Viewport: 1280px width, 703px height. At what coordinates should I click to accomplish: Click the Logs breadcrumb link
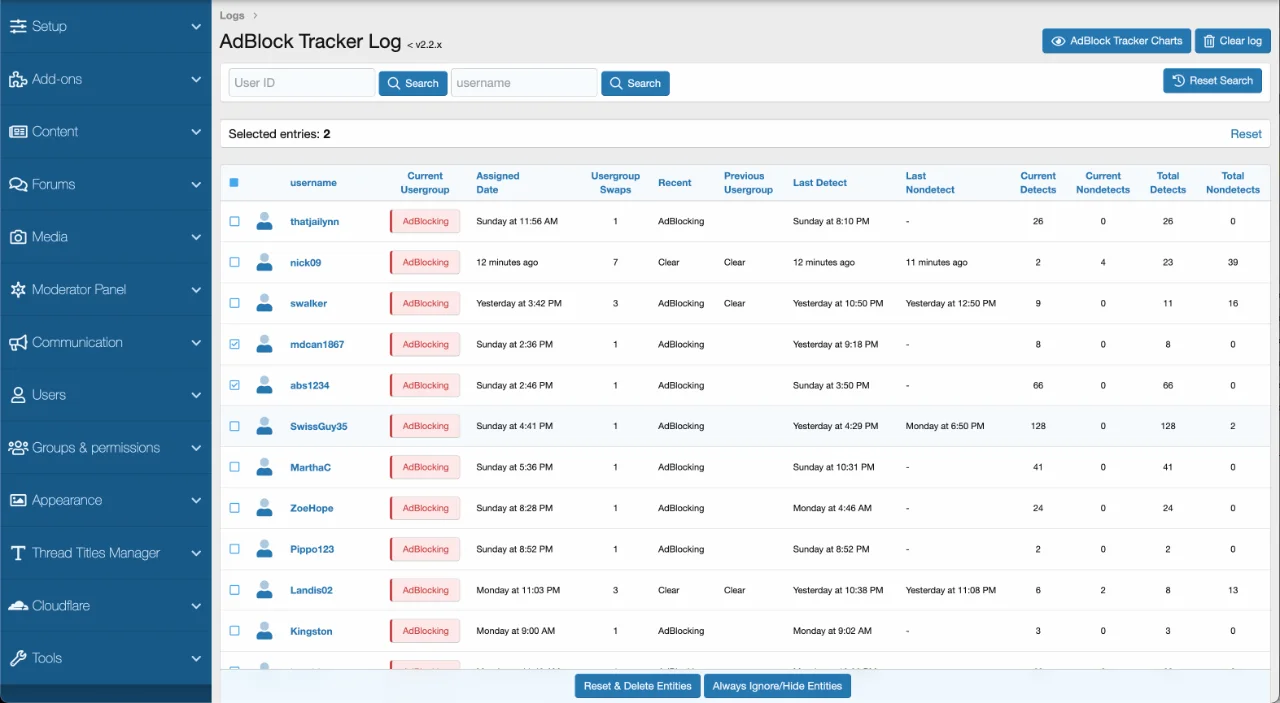coord(232,16)
